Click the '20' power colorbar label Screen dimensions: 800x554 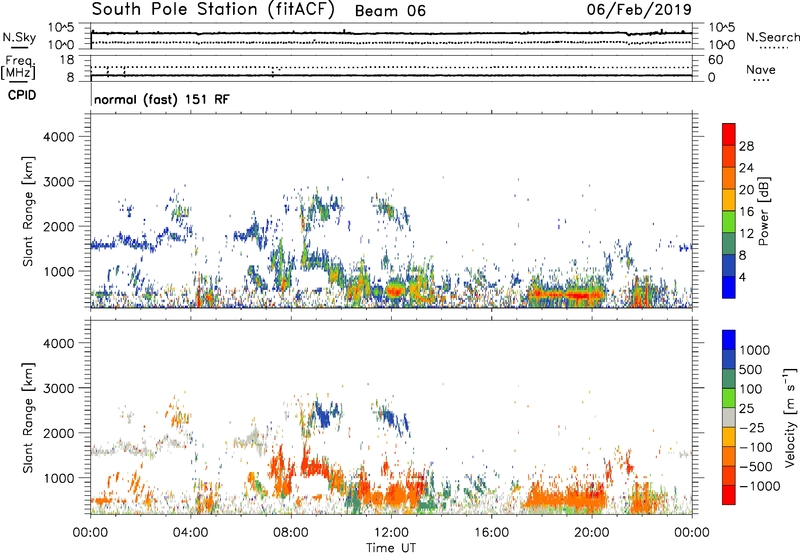(746, 190)
